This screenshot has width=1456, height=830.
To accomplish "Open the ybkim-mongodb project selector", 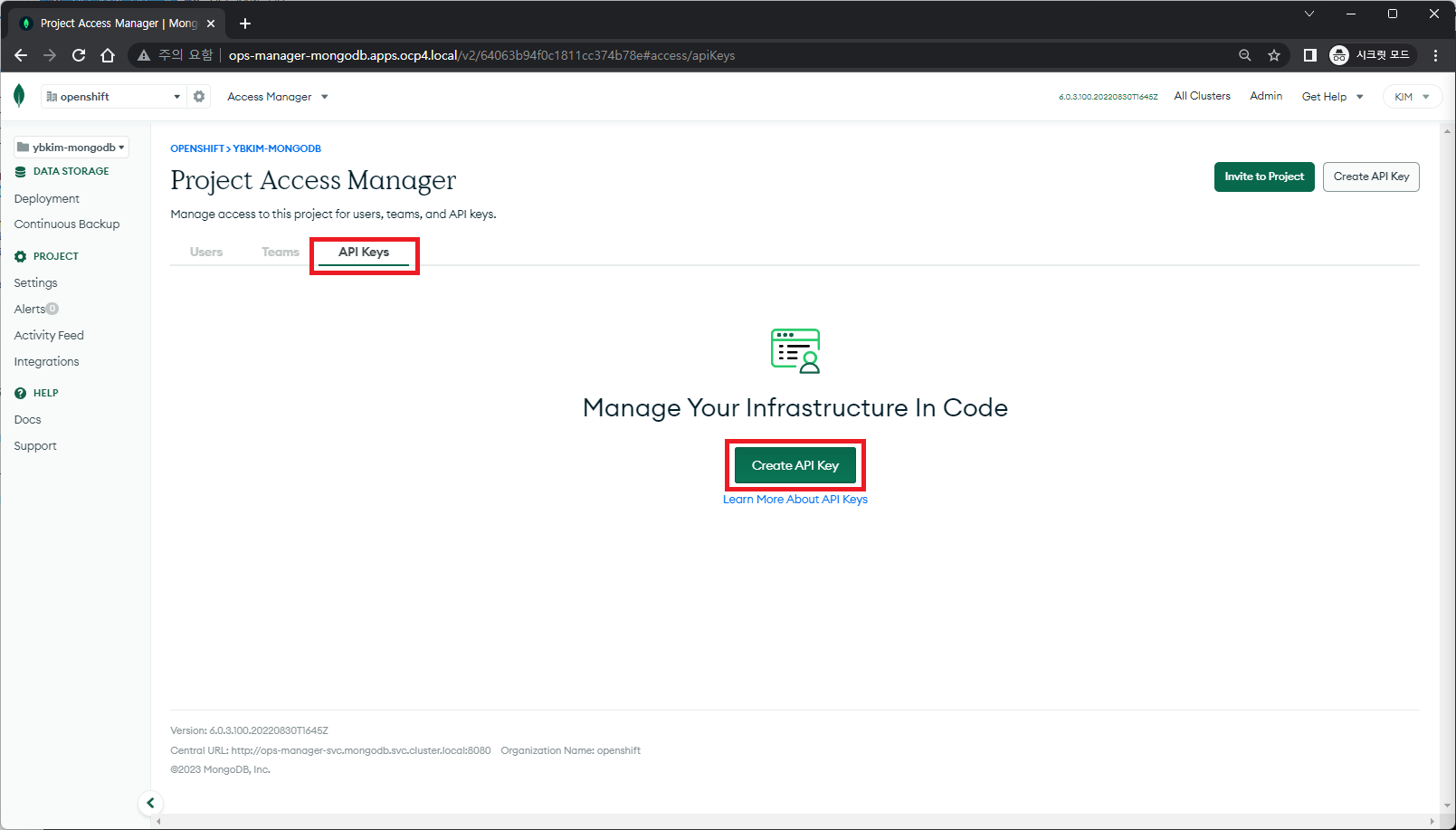I will pyautogui.click(x=71, y=147).
